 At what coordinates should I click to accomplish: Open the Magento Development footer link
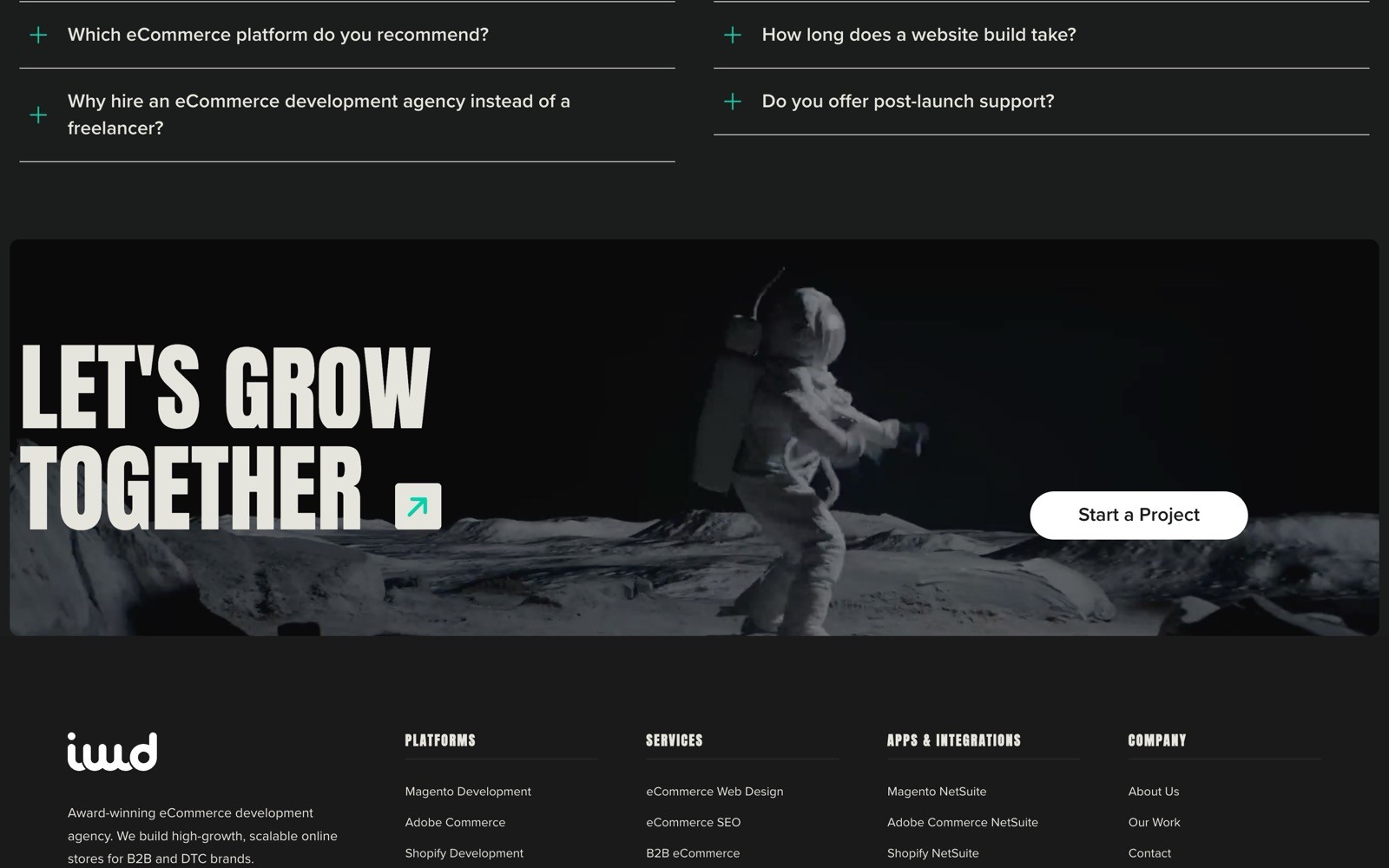468,792
